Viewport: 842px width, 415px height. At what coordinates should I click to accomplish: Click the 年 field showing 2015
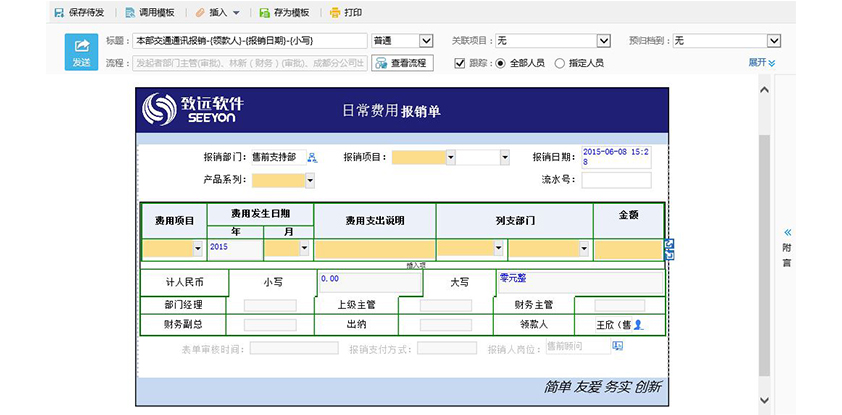[x=235, y=250]
